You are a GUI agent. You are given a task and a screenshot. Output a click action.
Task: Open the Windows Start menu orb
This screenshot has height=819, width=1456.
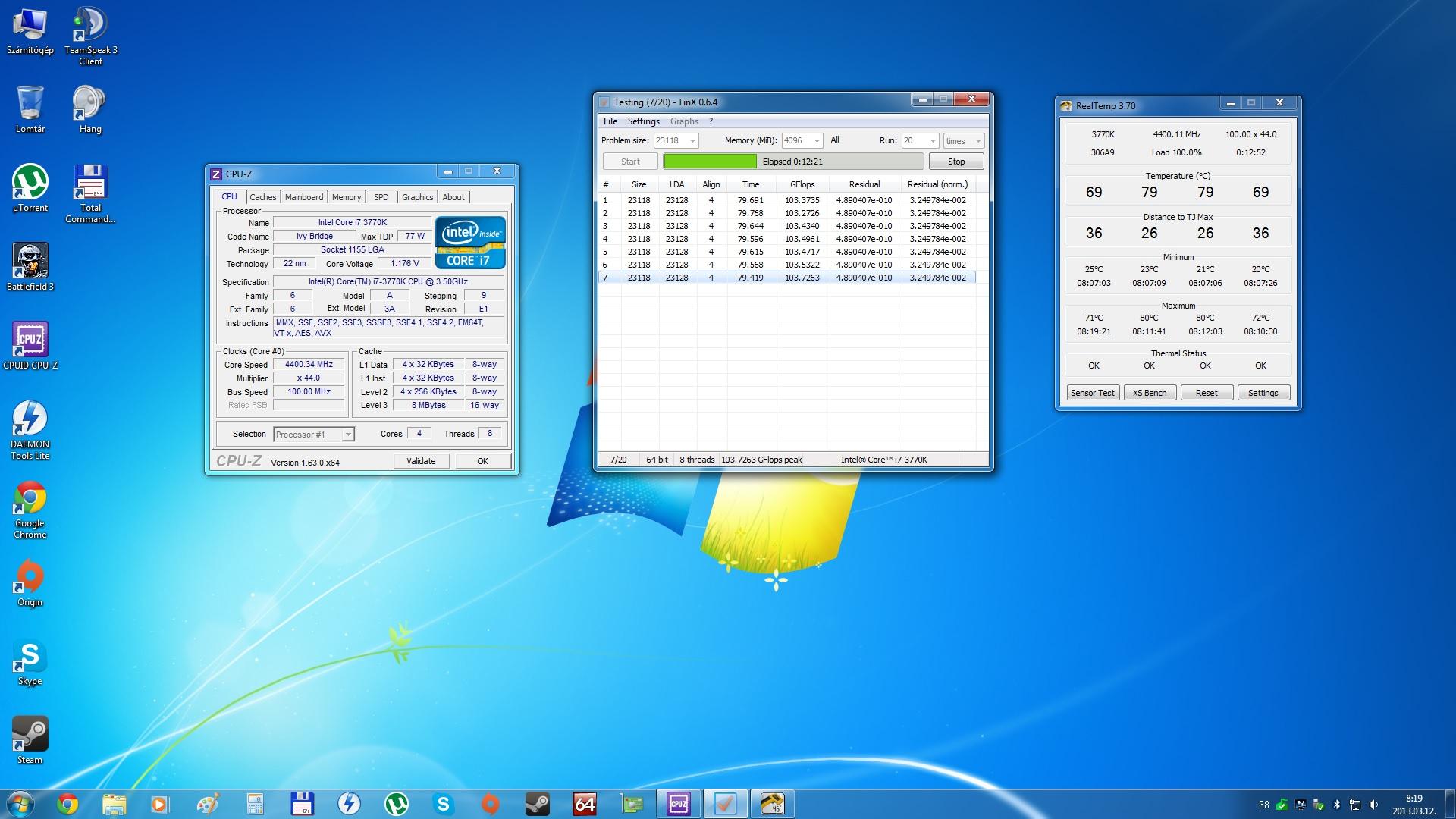pyautogui.click(x=20, y=804)
